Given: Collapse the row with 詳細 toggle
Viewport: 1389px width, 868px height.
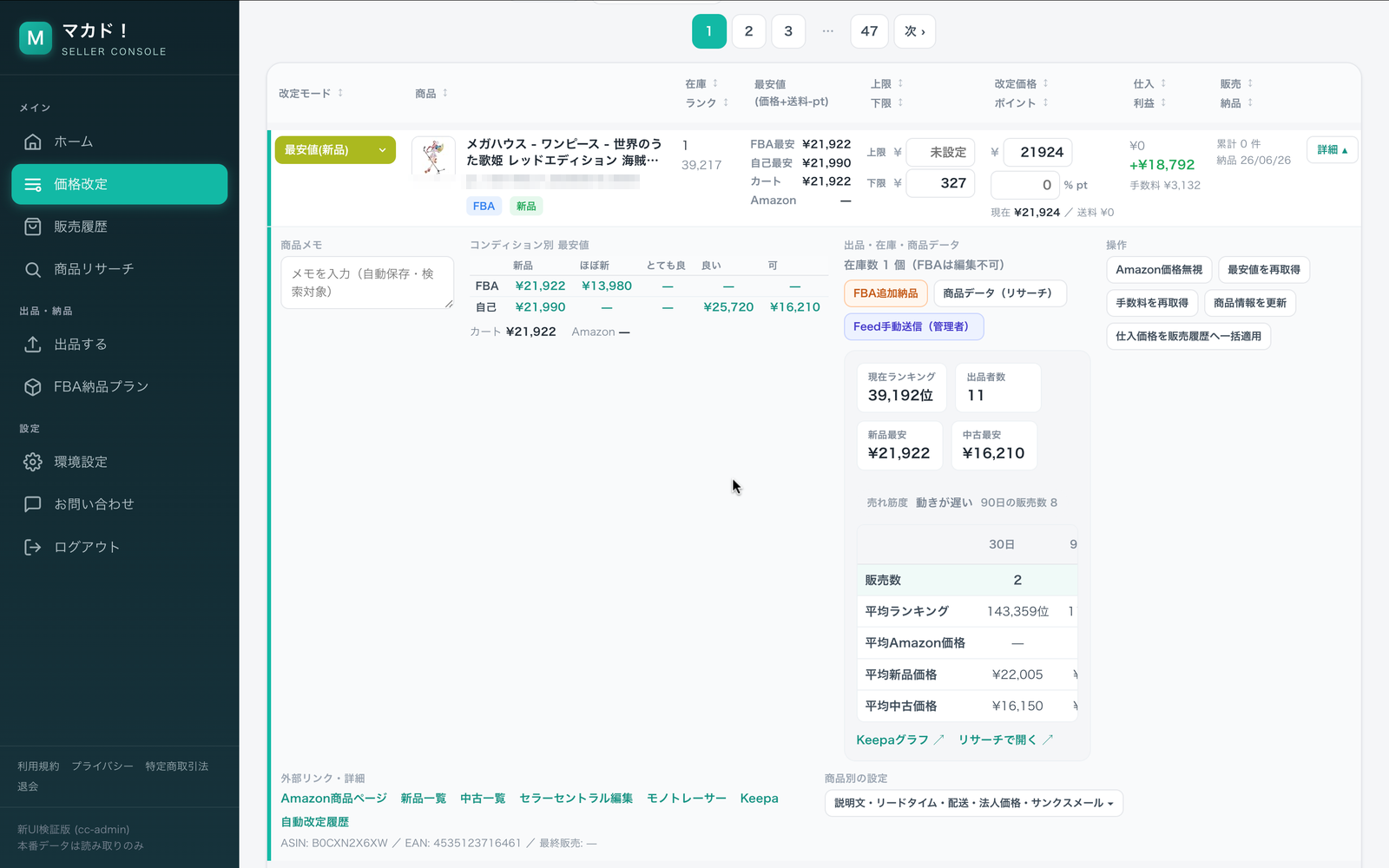Looking at the screenshot, I should [1332, 150].
